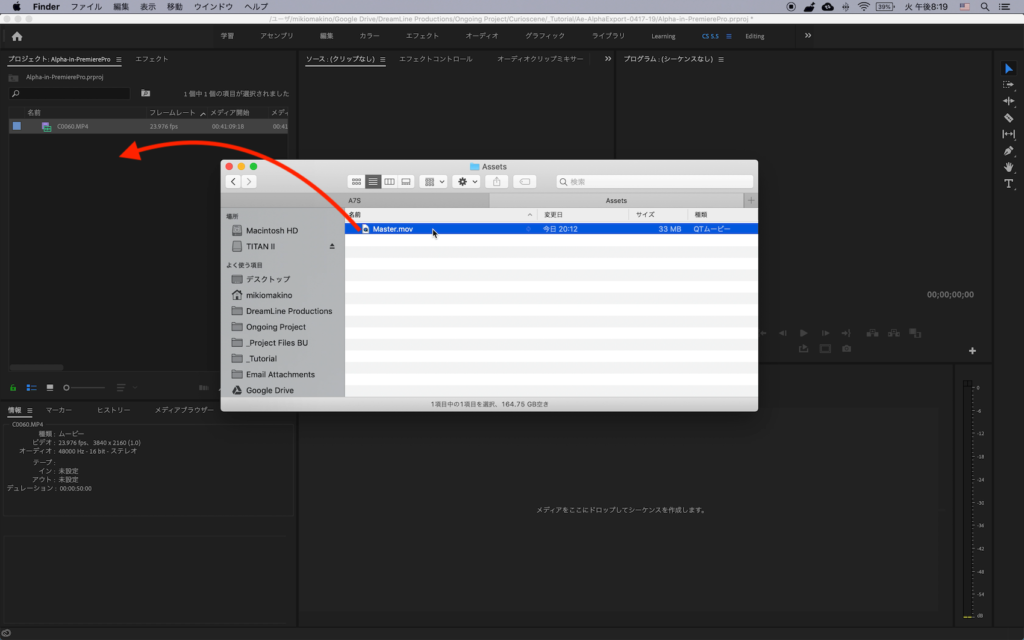The height and width of the screenshot is (640, 1024).
Task: Open the メディアブラウザー tab
Action: point(184,410)
